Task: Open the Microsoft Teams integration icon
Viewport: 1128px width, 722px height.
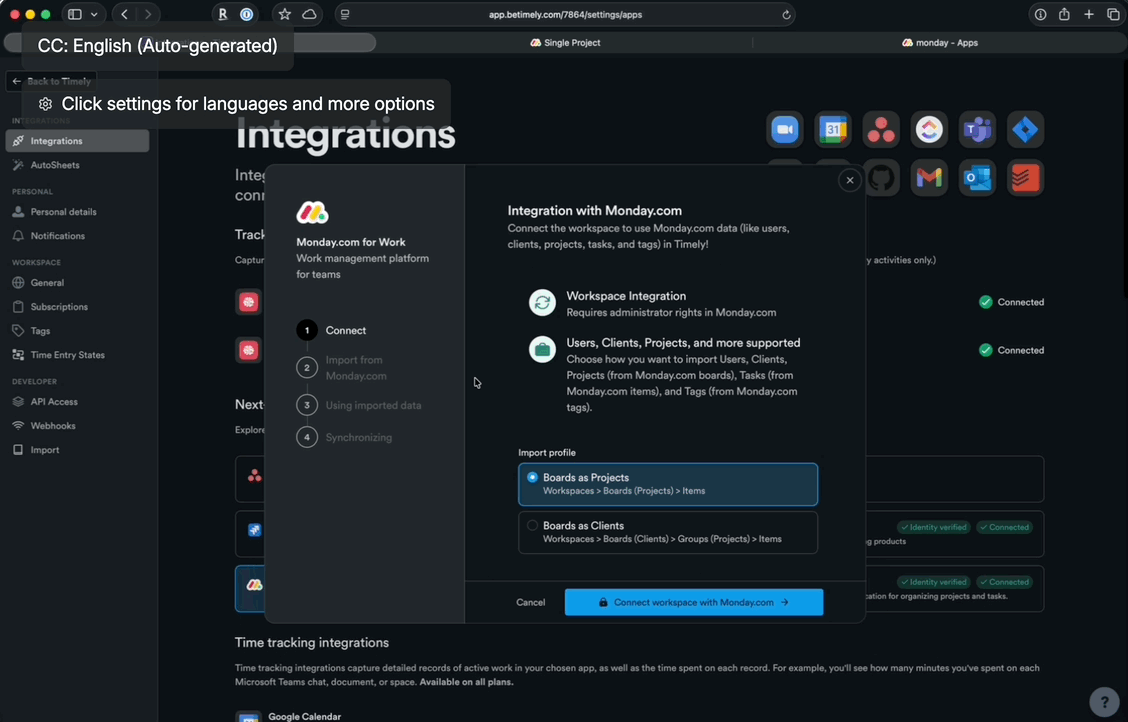Action: [977, 130]
